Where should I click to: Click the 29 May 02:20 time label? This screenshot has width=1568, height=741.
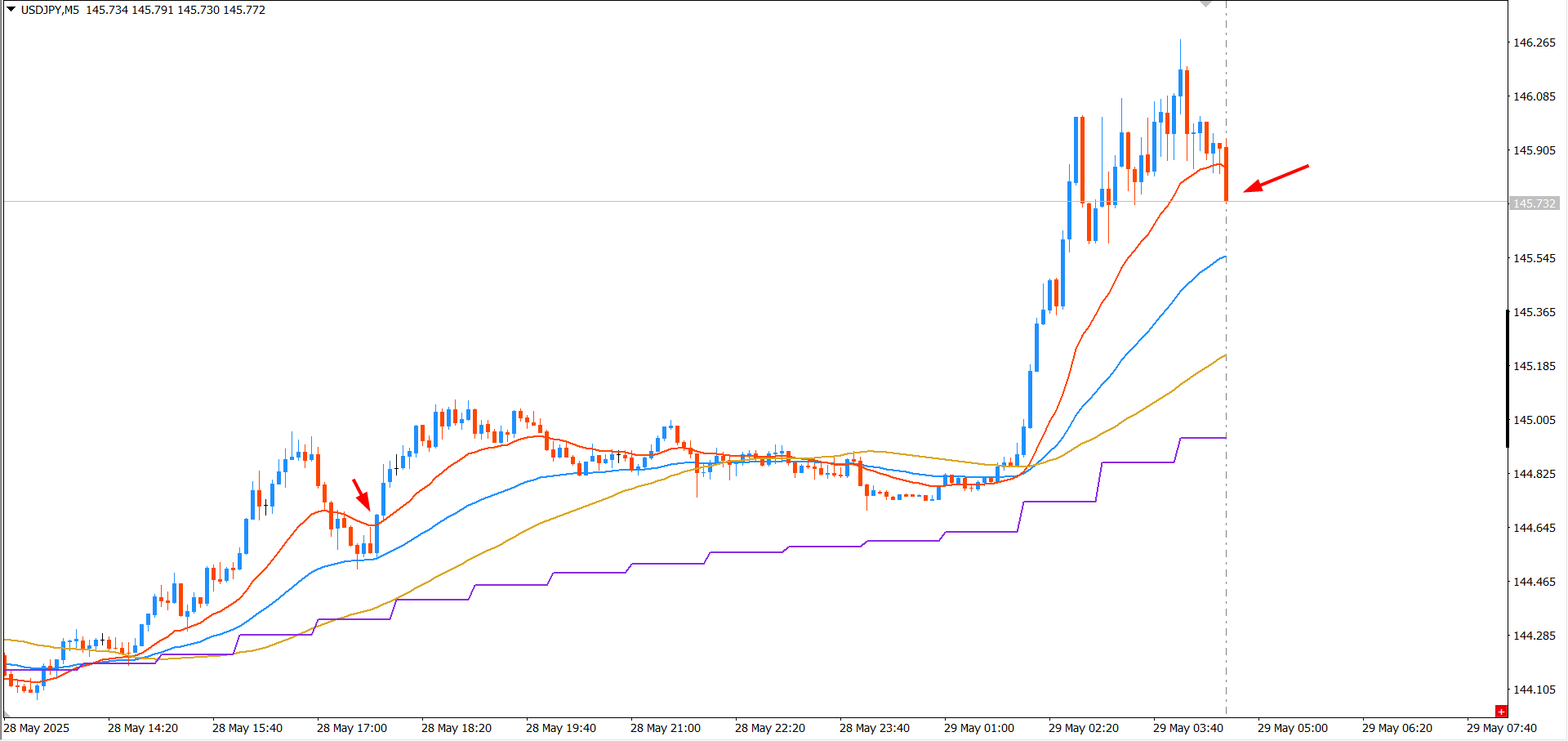(x=1083, y=728)
